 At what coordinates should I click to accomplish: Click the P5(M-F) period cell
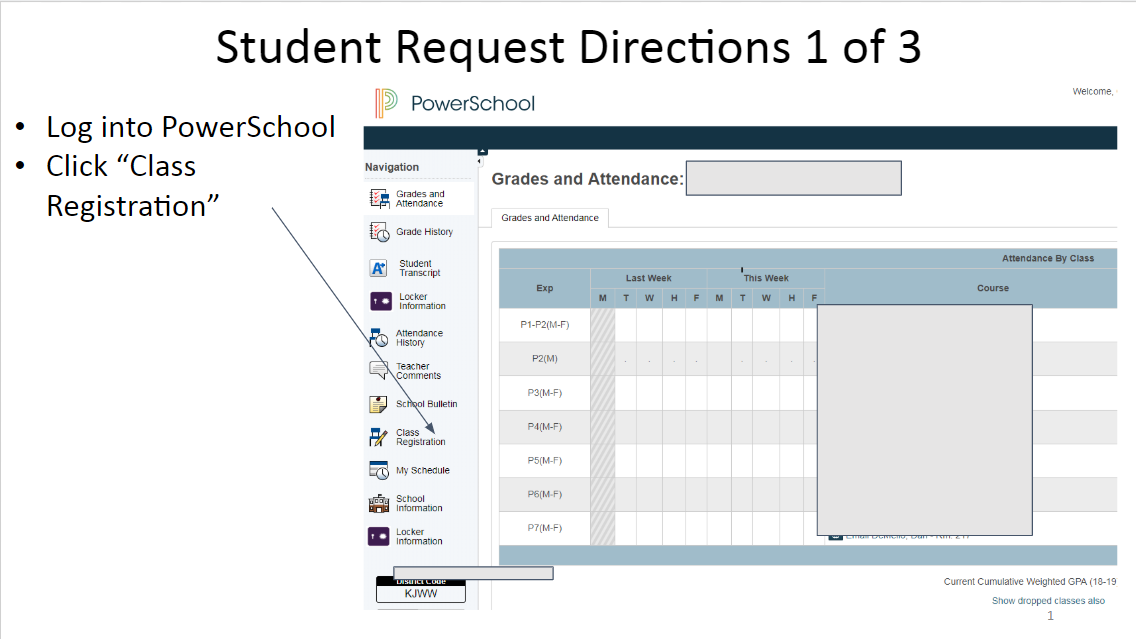point(545,460)
